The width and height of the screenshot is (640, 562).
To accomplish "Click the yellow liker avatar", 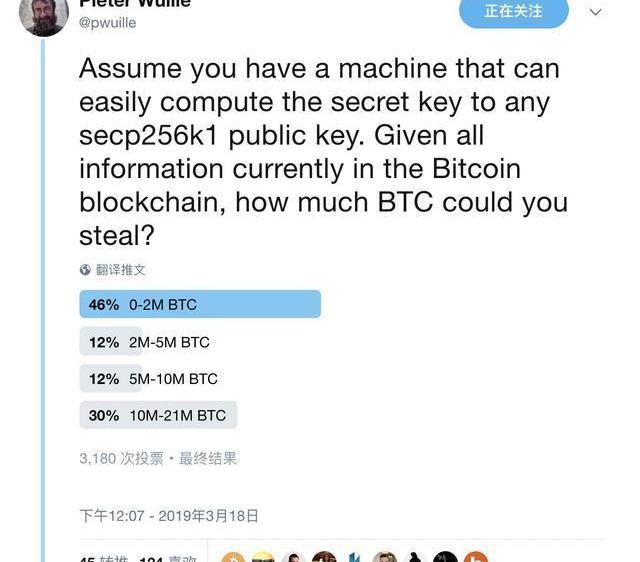I will (263, 557).
